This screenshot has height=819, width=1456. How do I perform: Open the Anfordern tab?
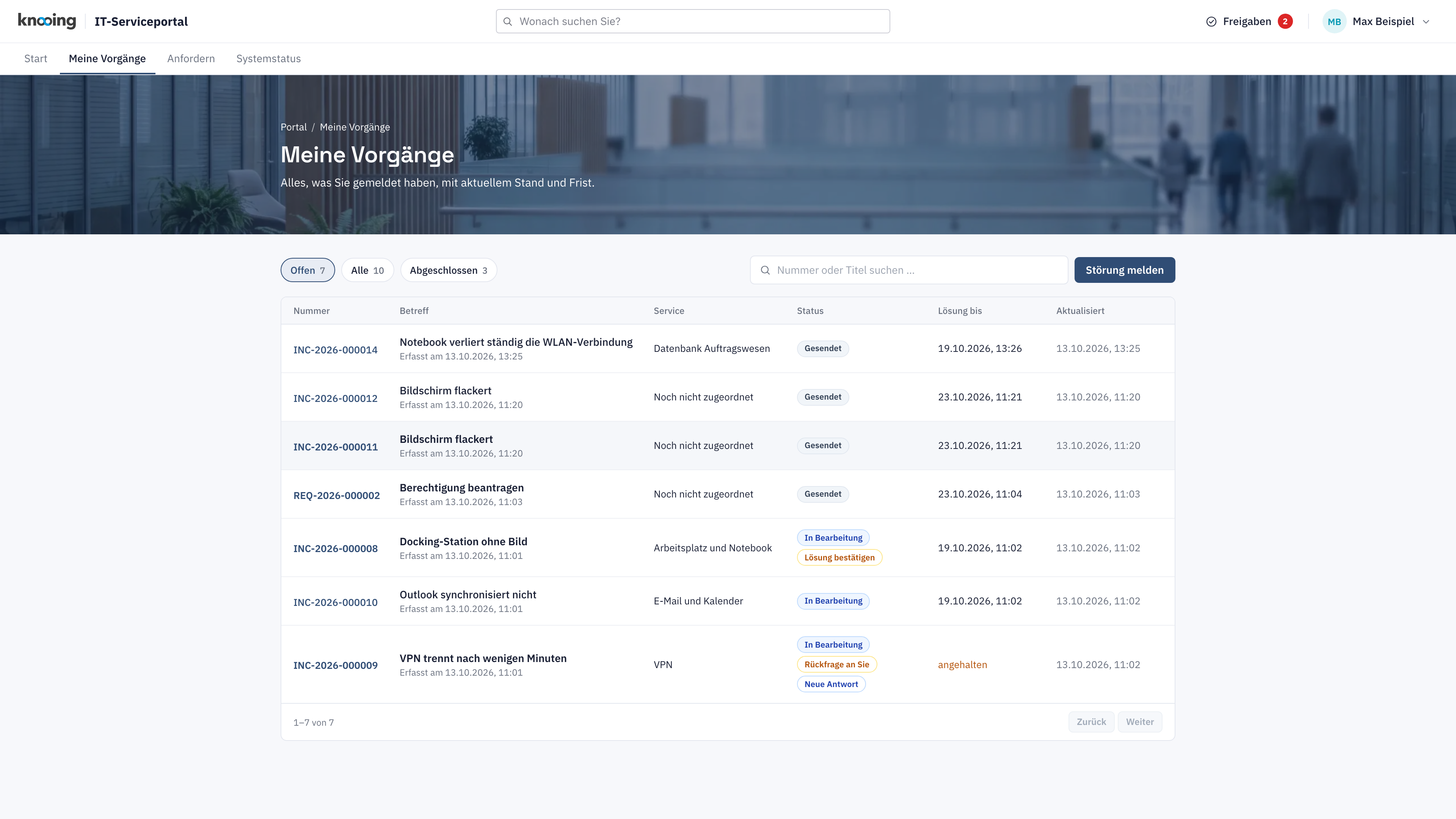tap(191, 59)
